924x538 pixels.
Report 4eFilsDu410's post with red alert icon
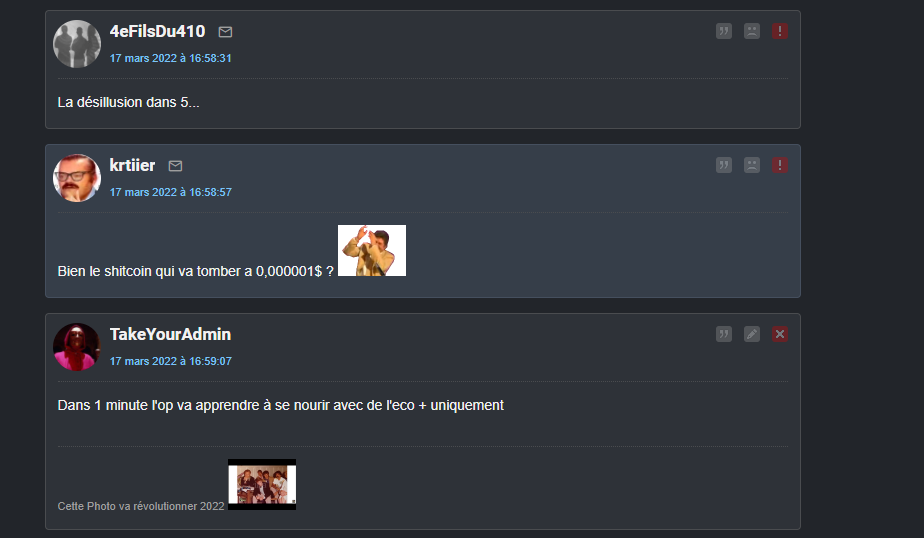[780, 31]
